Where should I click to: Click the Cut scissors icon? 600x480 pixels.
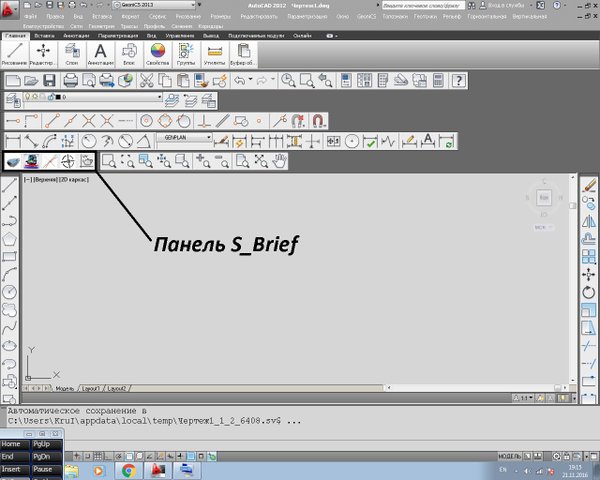pos(147,80)
